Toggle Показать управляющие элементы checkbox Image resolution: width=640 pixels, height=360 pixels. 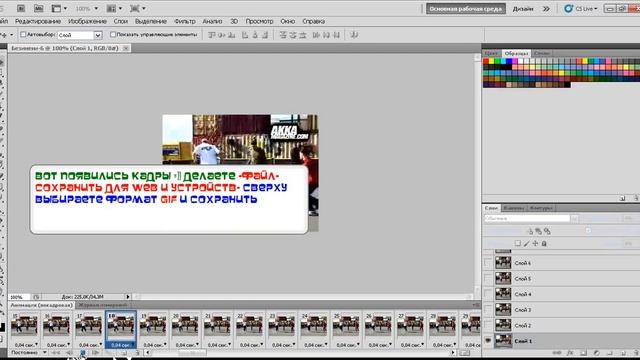(113, 35)
